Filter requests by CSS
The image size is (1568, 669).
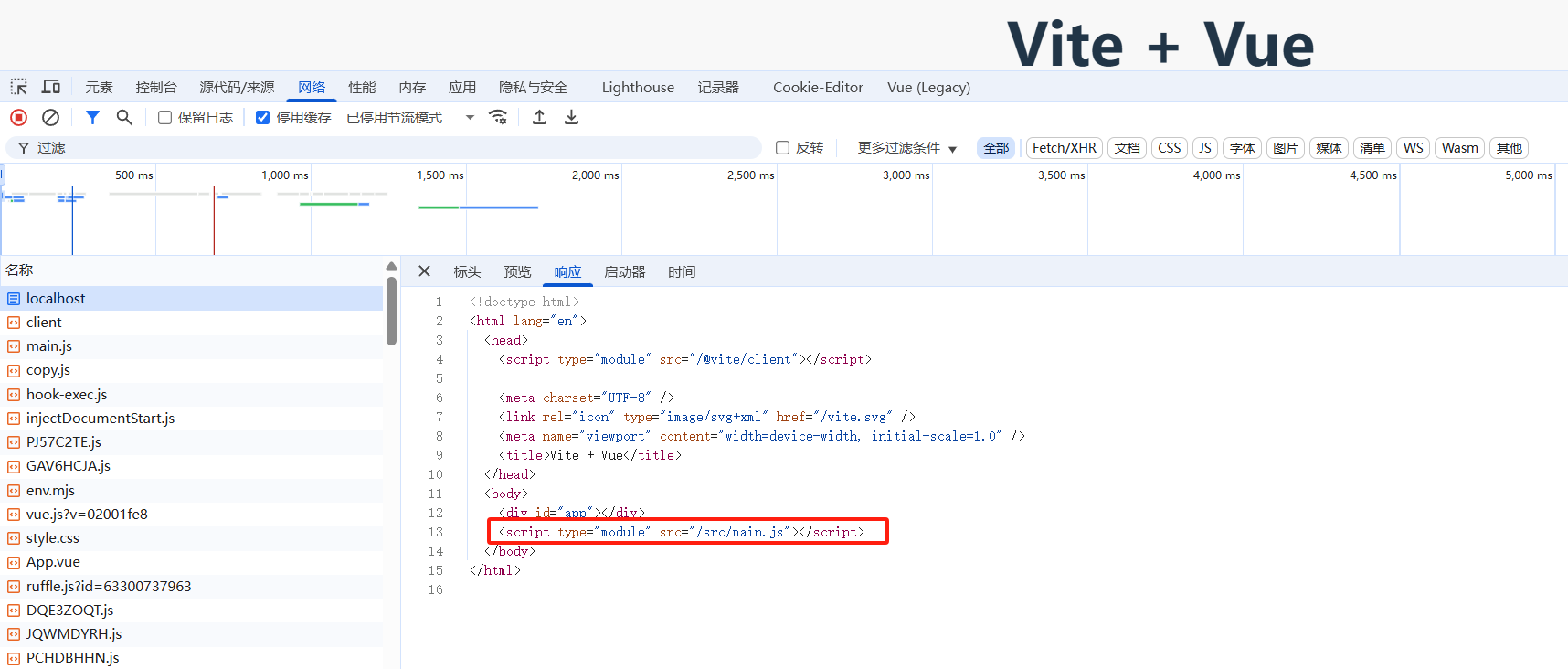point(1170,147)
